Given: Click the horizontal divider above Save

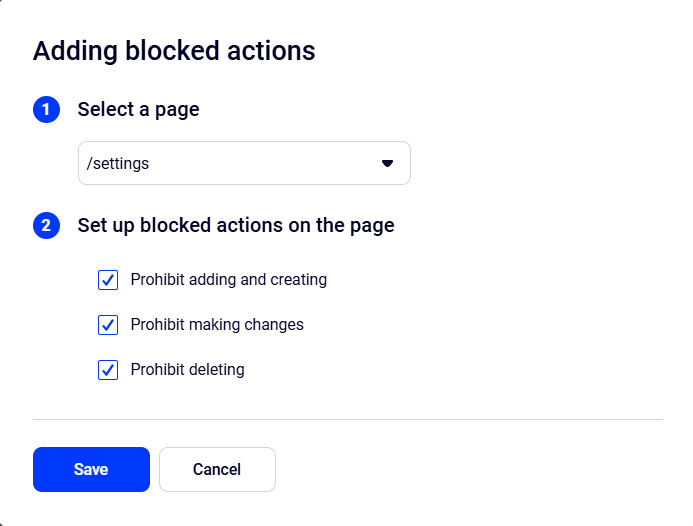Looking at the screenshot, I should 347,419.
